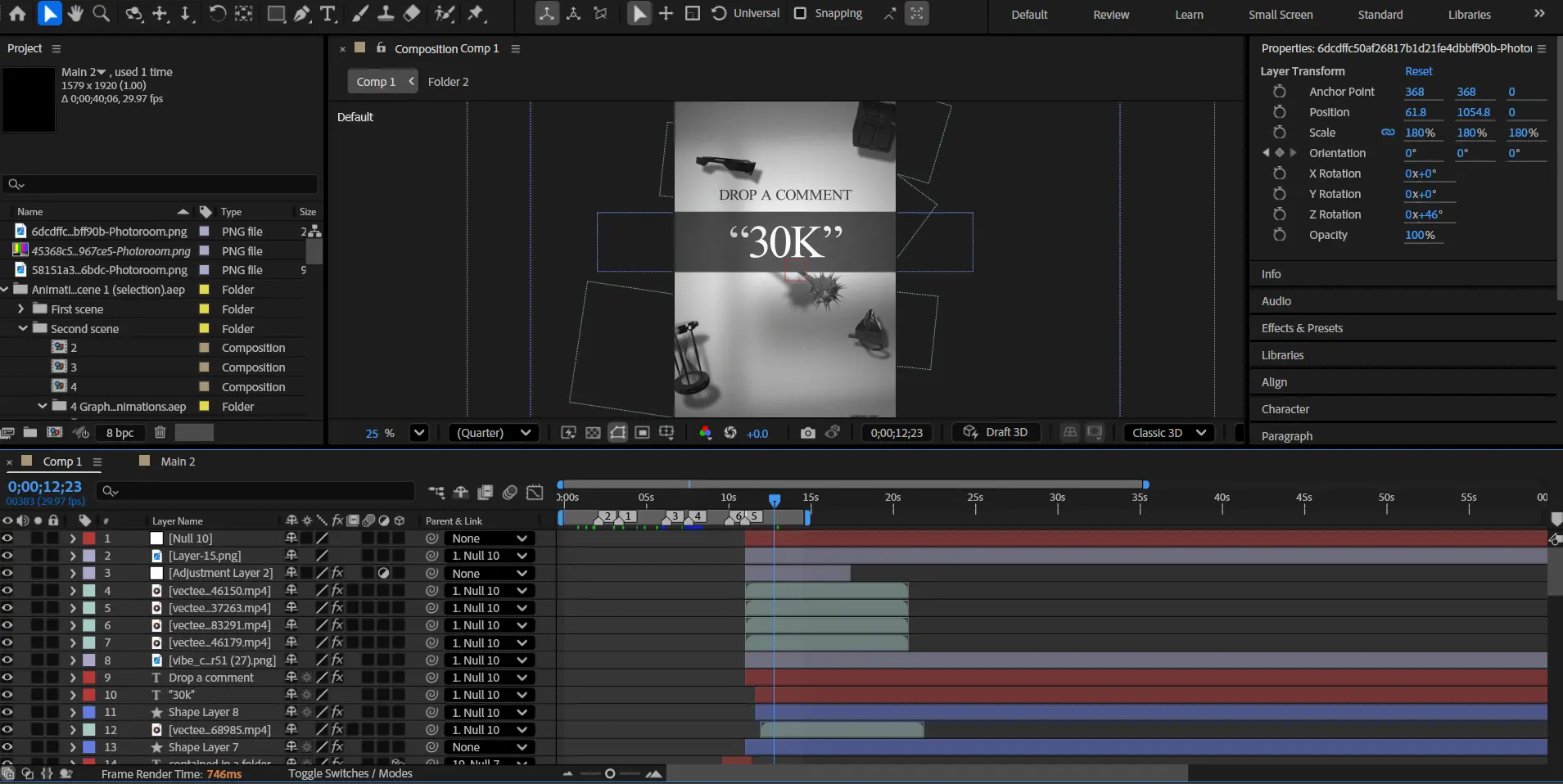
Task: Click Toggle Switches / Modes button
Action: click(350, 773)
